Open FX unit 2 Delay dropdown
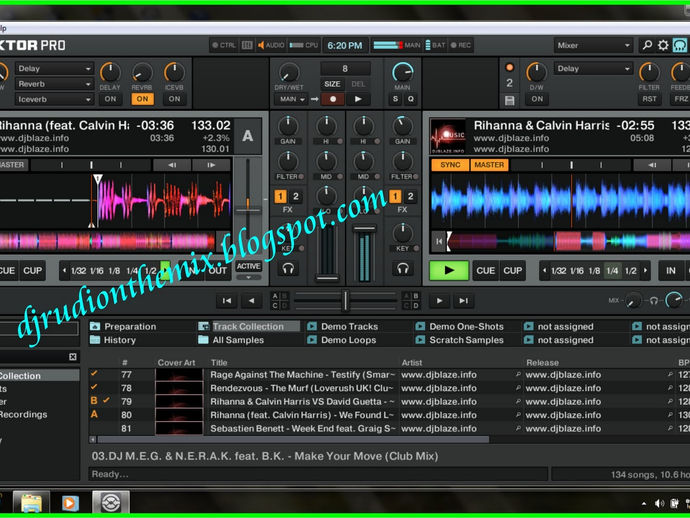 coord(593,69)
